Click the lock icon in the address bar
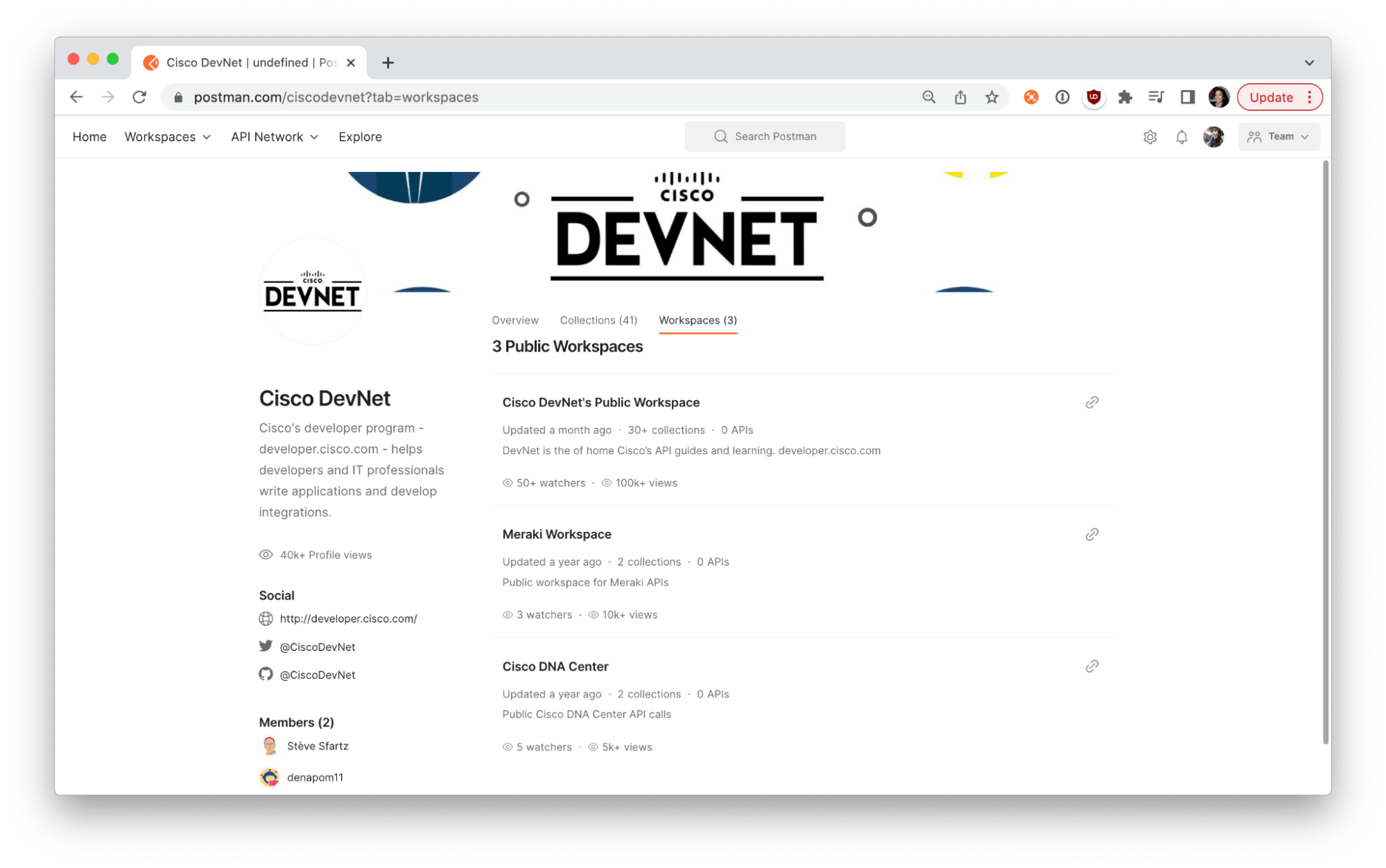Screen dimensions: 1386x868 pos(178,98)
